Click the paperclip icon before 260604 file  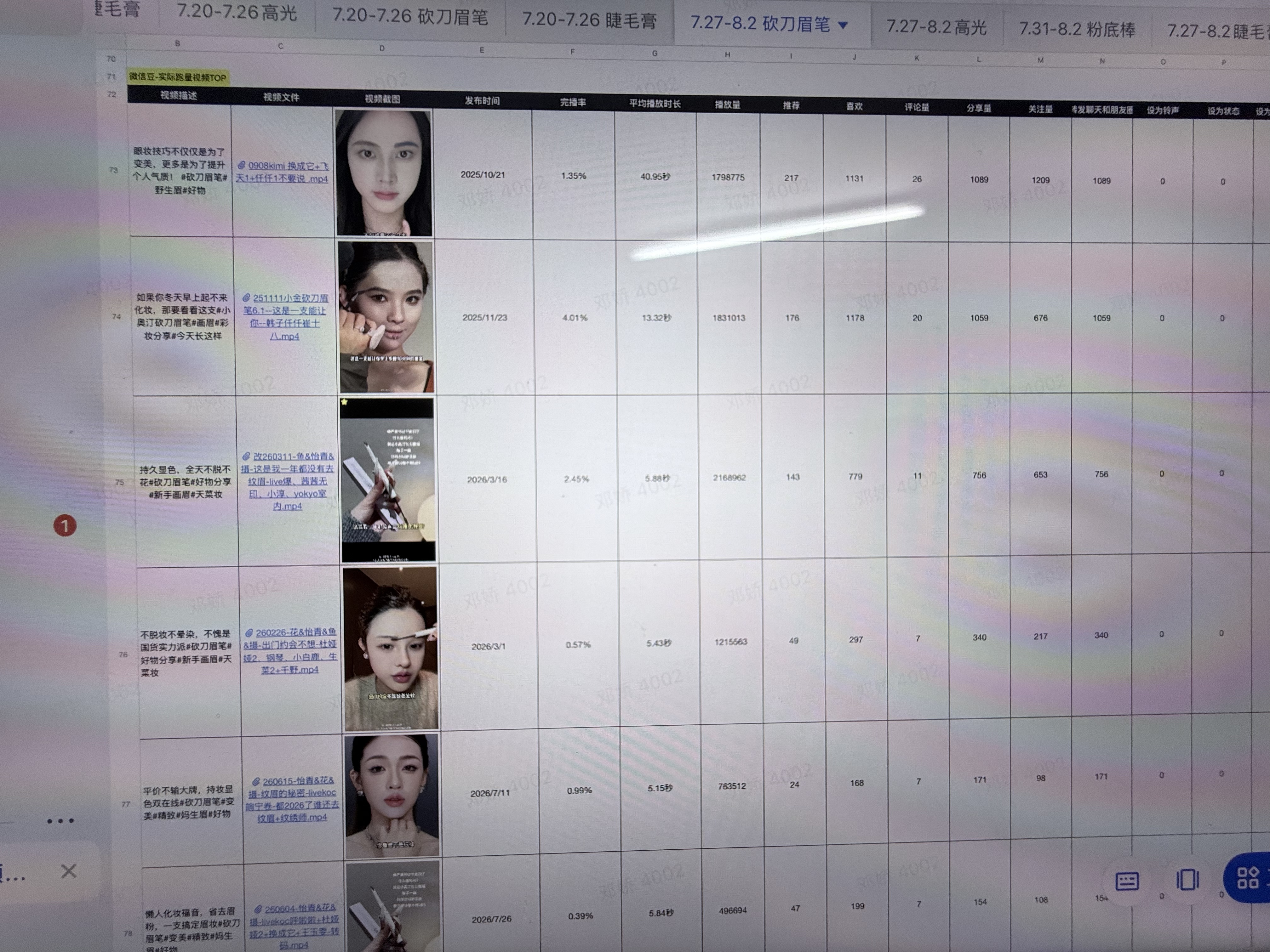[x=258, y=909]
